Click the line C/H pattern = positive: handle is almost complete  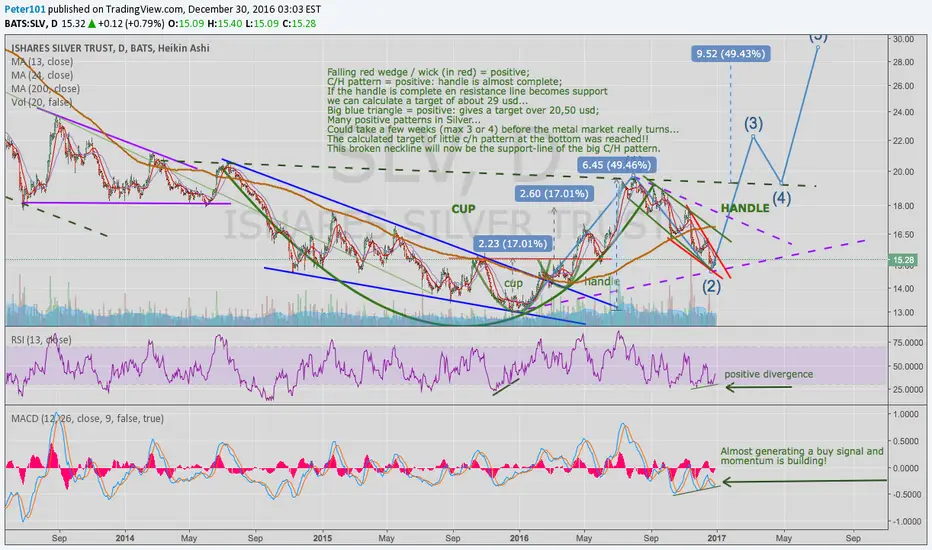point(444,81)
